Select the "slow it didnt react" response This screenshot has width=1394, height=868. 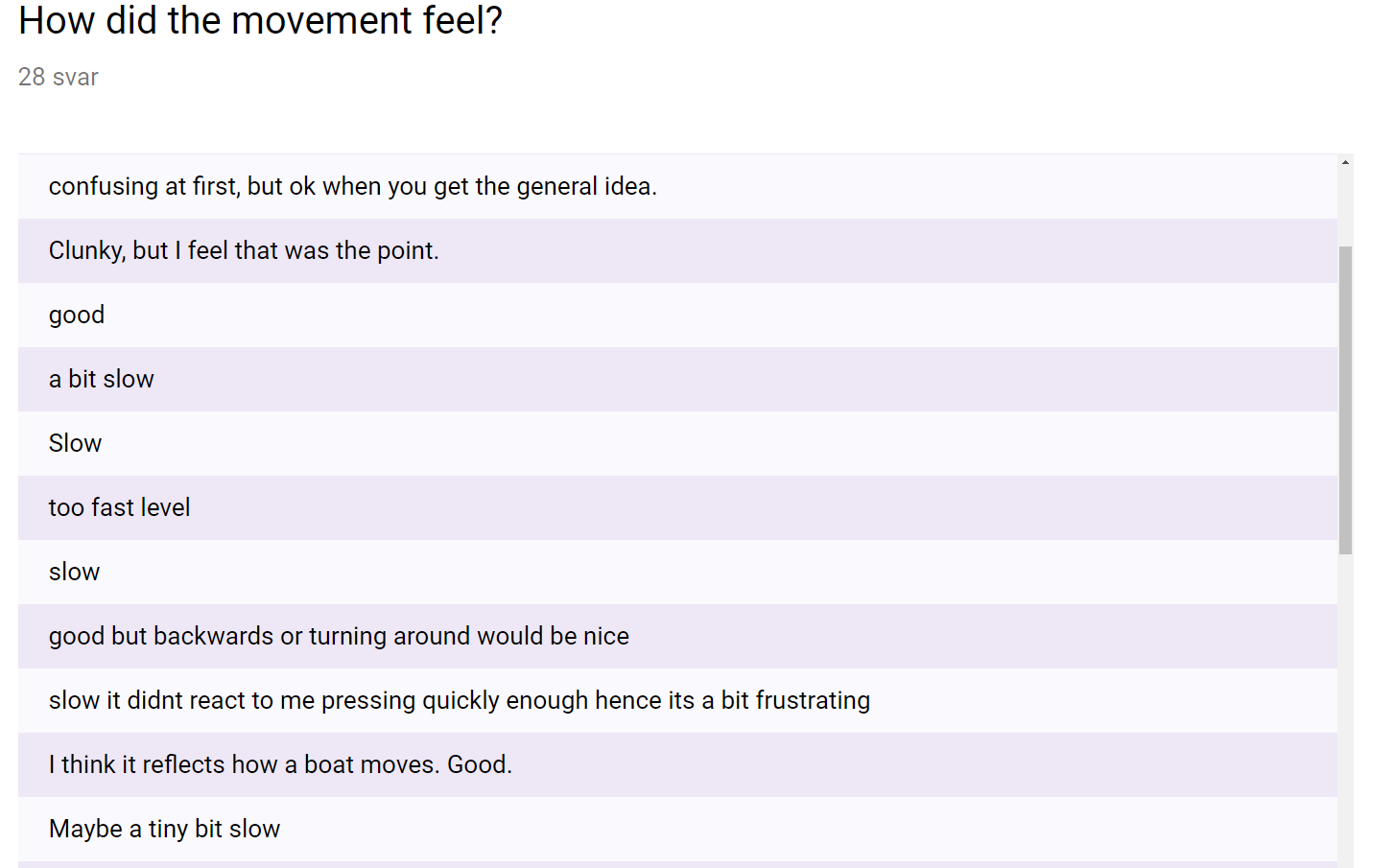(x=459, y=700)
